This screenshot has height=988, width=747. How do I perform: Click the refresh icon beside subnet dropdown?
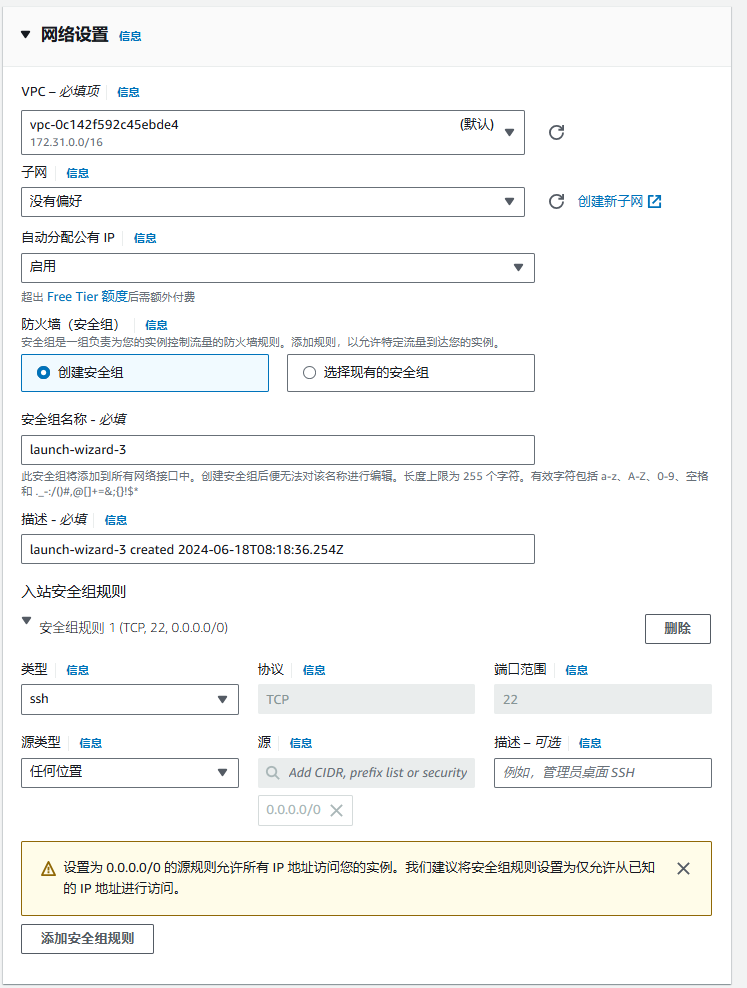pyautogui.click(x=557, y=202)
